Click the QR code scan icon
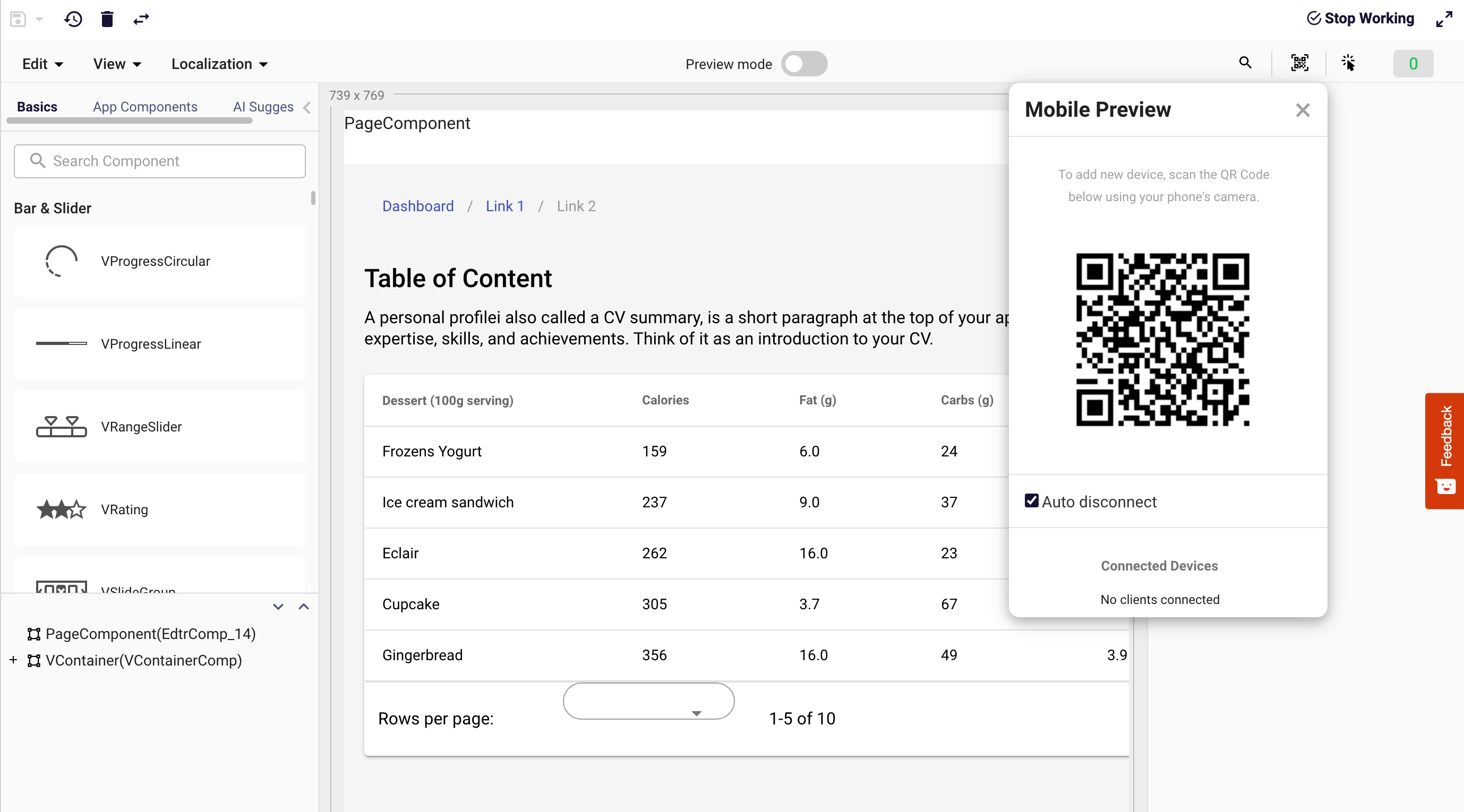The width and height of the screenshot is (1464, 812). click(1299, 63)
